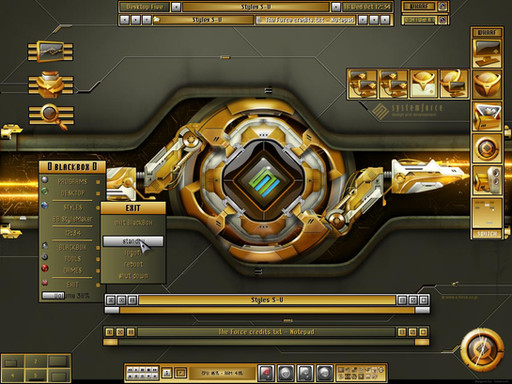
Task: Open BB StyleMaker from the BlackBox menu
Action: coord(72,219)
